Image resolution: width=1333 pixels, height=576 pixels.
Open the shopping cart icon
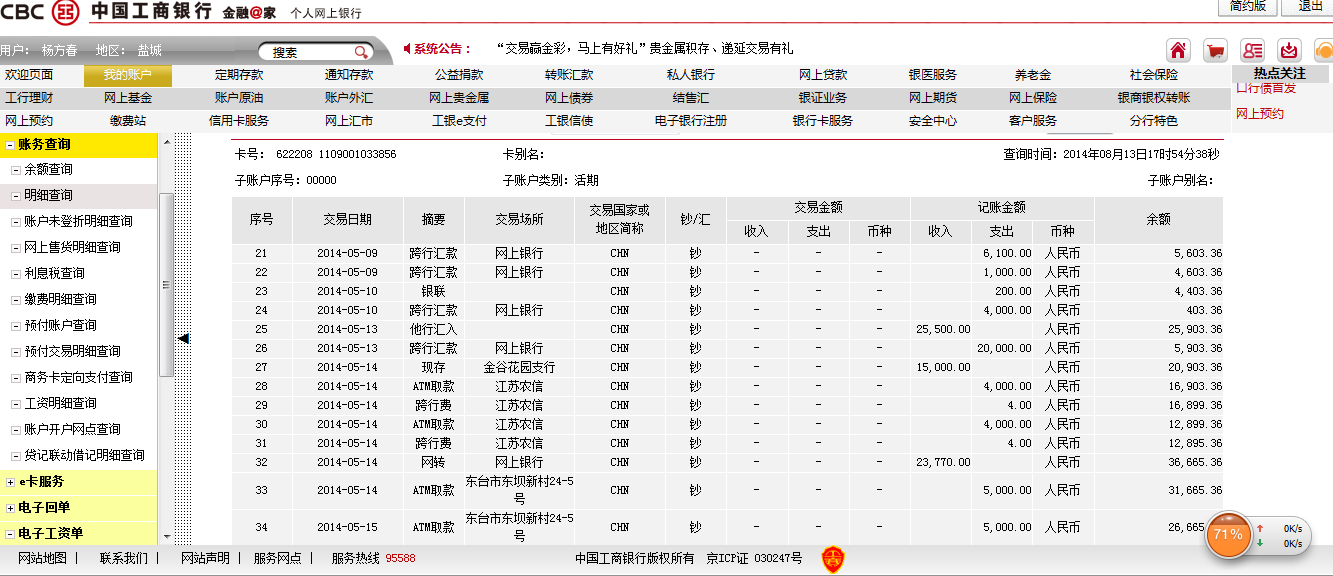point(1215,51)
